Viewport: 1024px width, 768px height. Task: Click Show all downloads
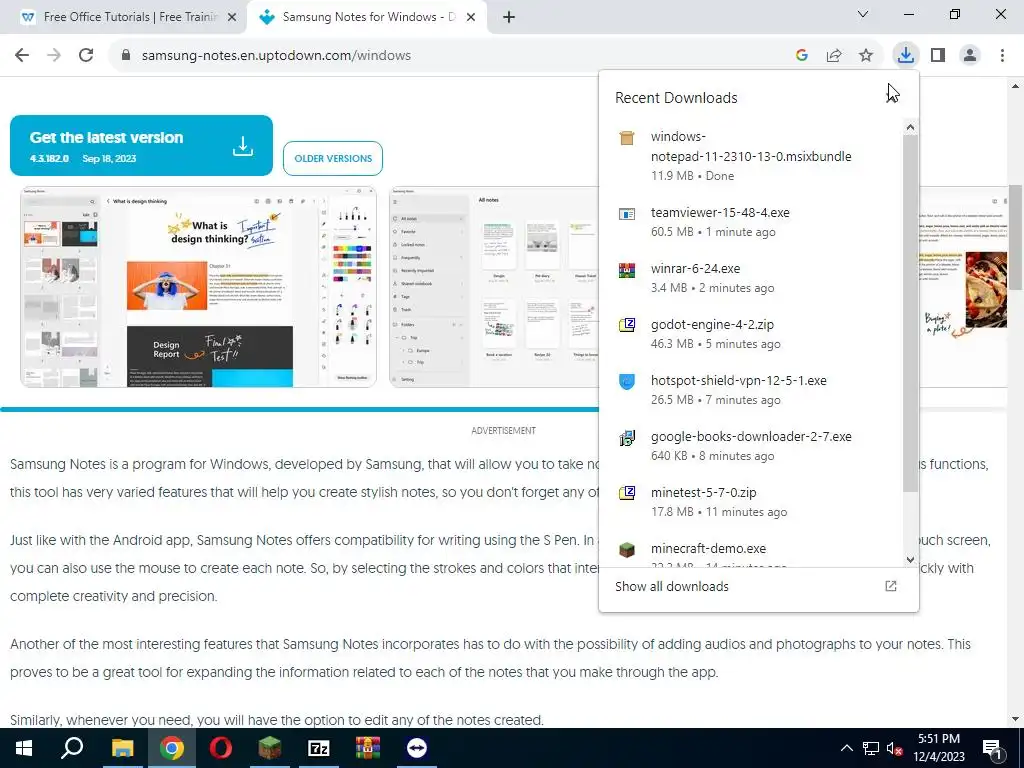671,586
